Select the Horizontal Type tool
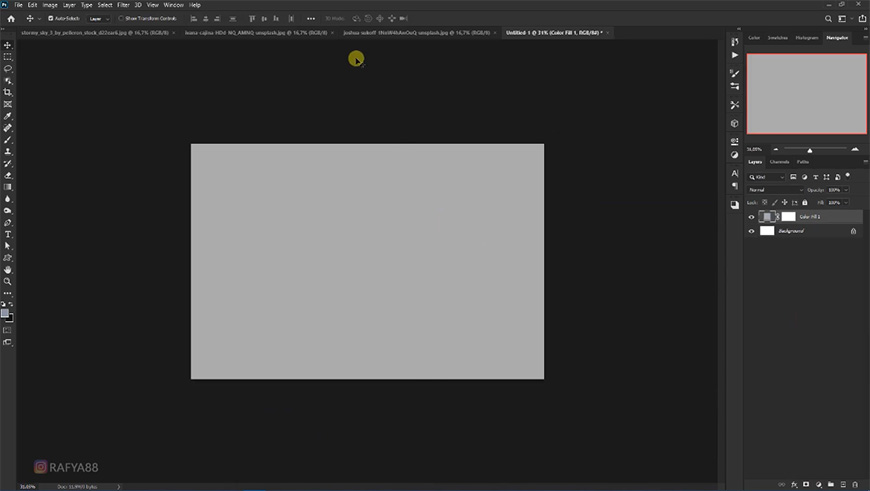The height and width of the screenshot is (491, 870). point(8,235)
